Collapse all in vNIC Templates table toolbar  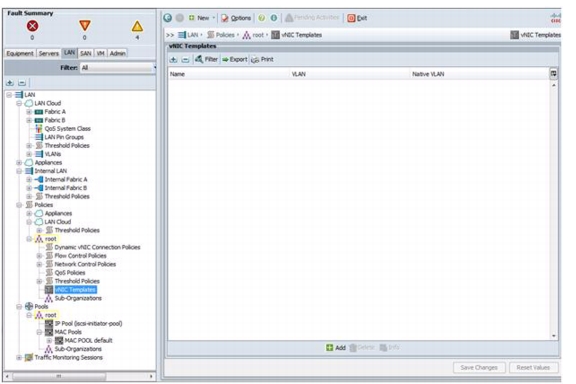[186, 60]
